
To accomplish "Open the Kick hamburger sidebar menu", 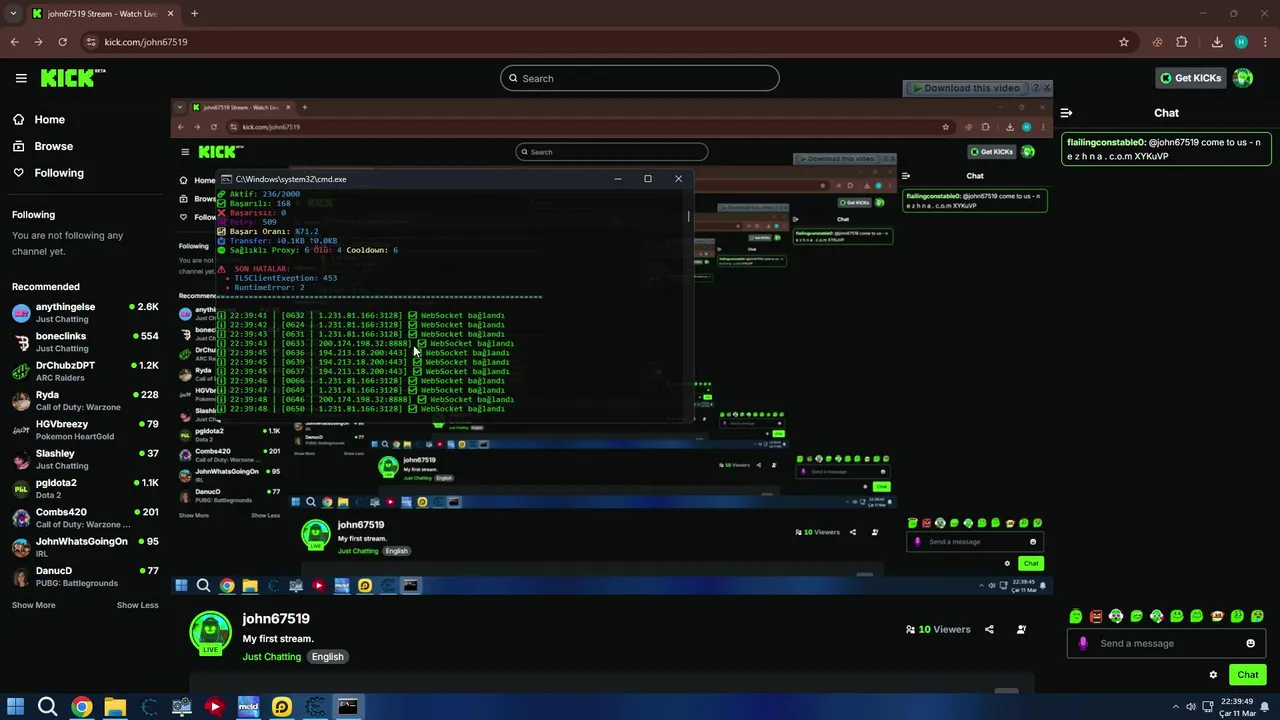I will tap(21, 78).
